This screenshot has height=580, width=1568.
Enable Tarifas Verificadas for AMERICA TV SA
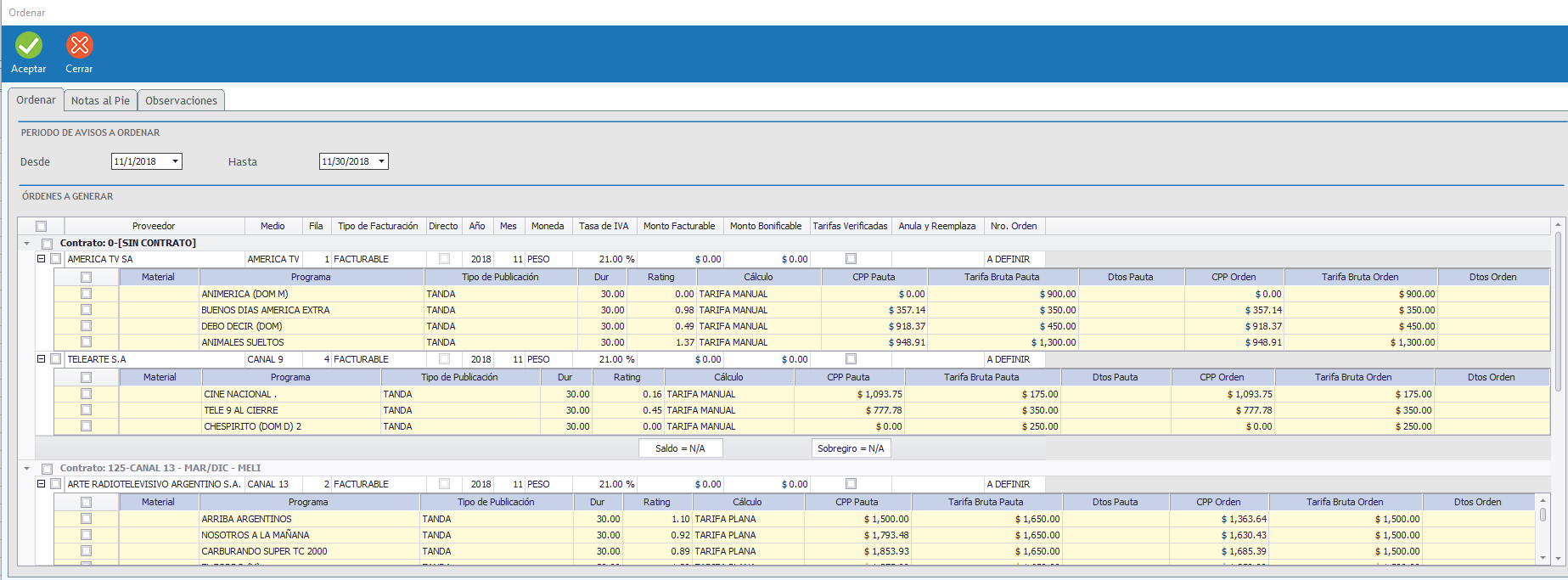[x=851, y=259]
